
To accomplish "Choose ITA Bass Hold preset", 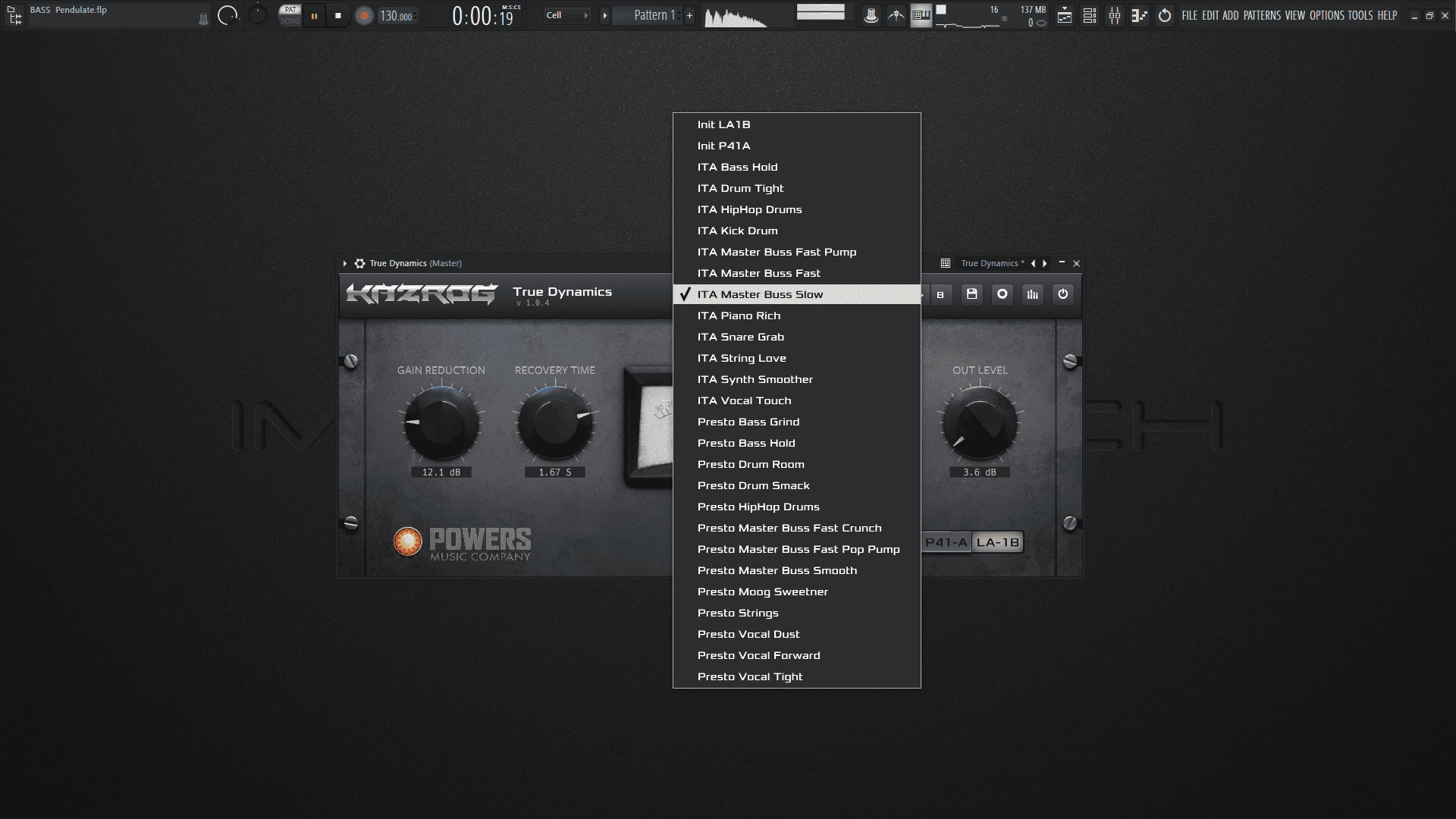I will click(x=797, y=167).
